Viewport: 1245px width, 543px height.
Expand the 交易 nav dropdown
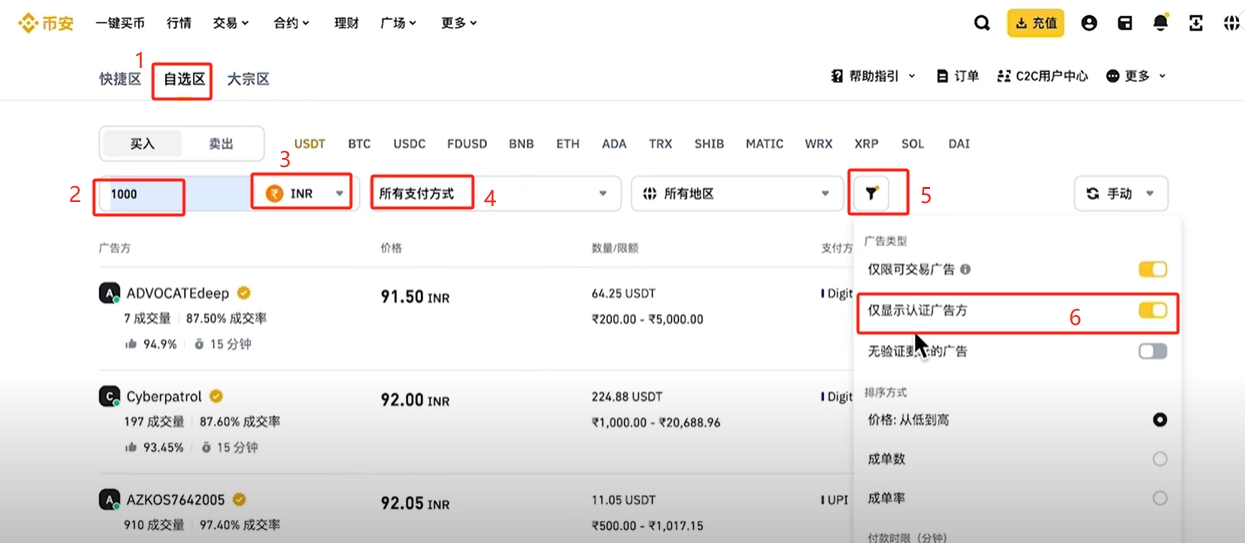231,23
